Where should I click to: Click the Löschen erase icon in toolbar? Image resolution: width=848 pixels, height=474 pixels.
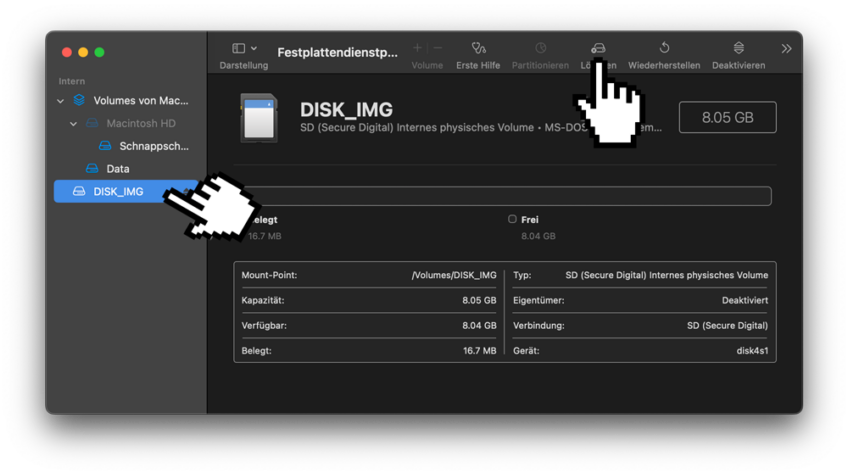(598, 48)
